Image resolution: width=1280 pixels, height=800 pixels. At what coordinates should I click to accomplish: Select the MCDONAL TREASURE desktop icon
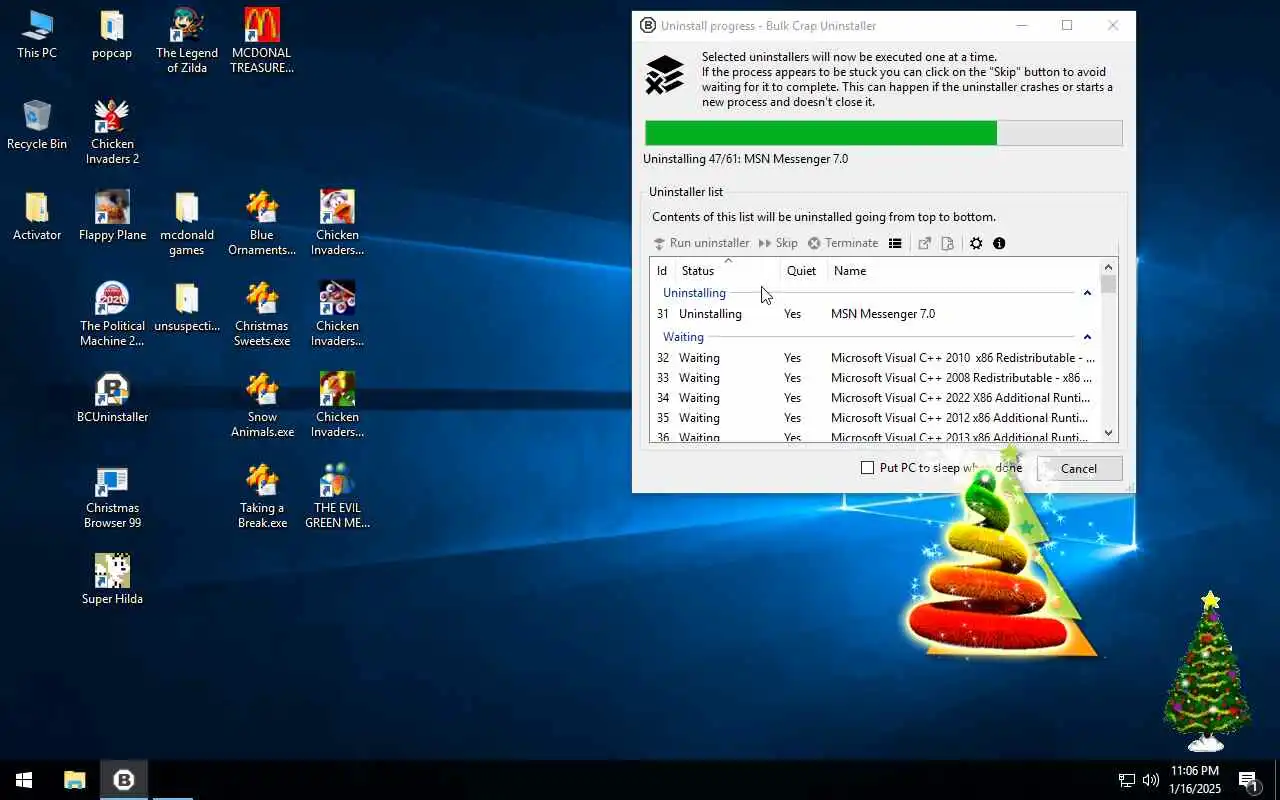[x=262, y=41]
